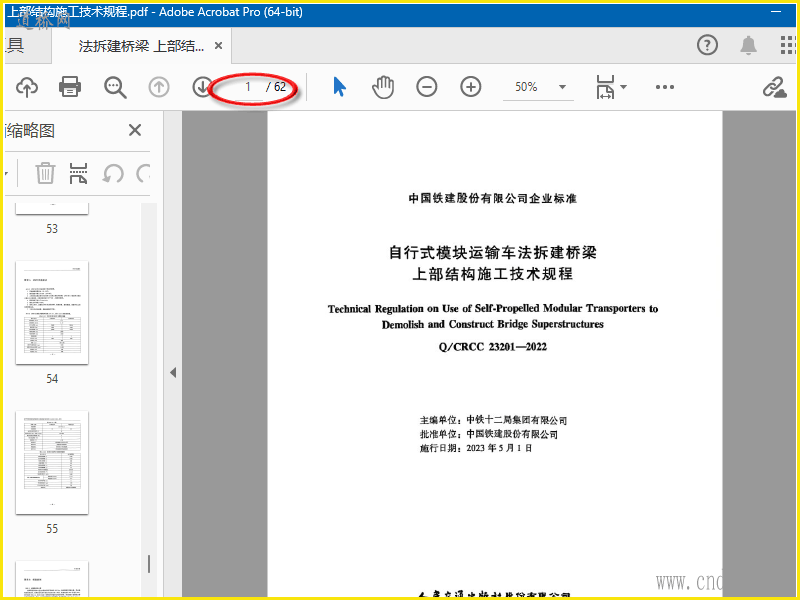Collapse the navigation pane with left triangle
This screenshot has width=800, height=600.
[173, 372]
